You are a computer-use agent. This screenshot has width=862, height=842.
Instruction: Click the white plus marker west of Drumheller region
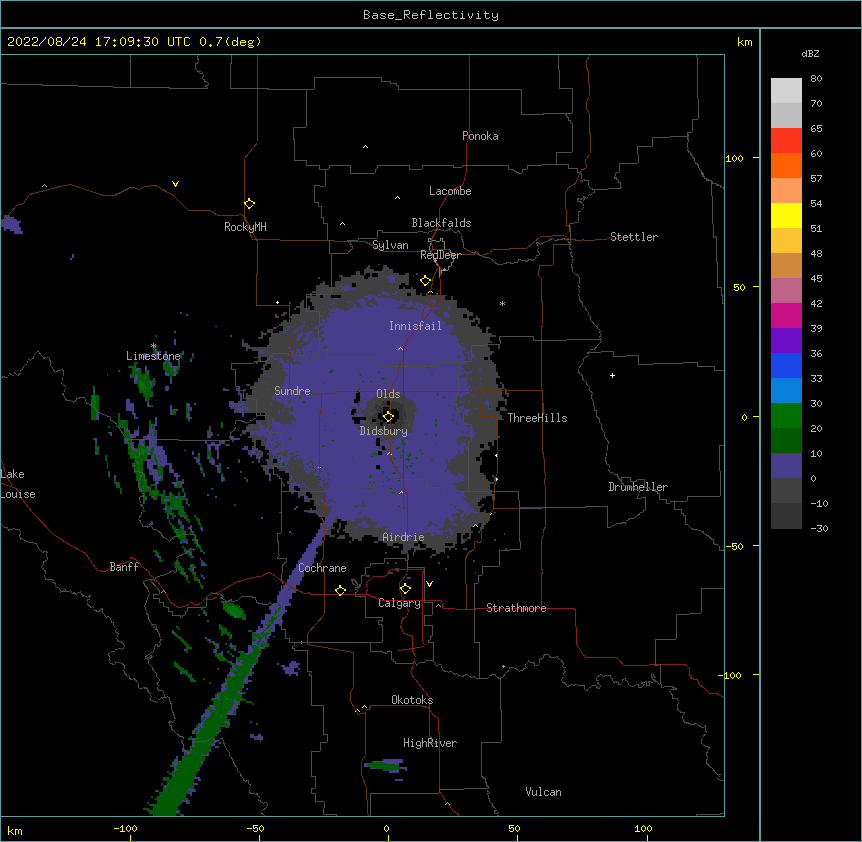[x=612, y=375]
